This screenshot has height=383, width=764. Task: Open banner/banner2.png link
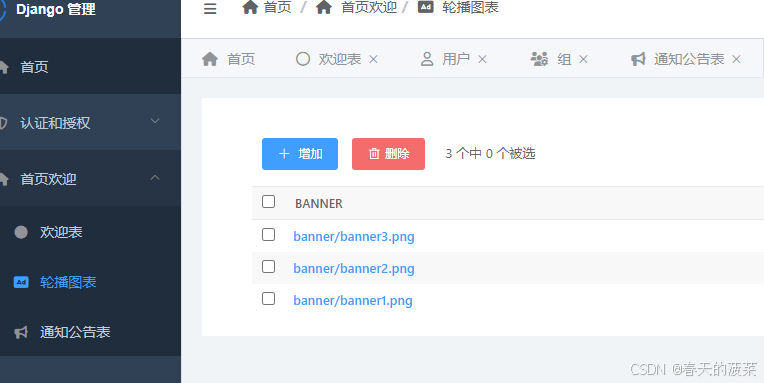coord(354,269)
